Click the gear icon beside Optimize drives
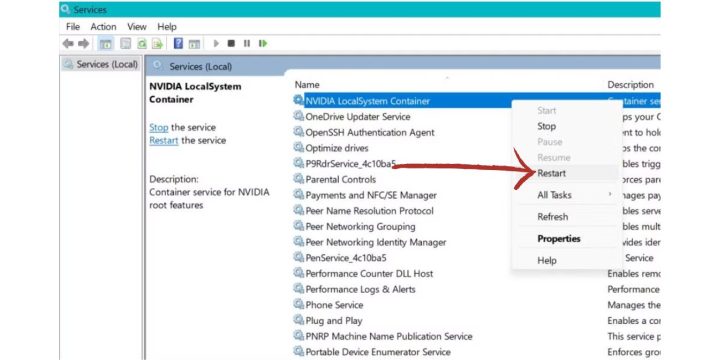The height and width of the screenshot is (360, 720). tap(299, 147)
